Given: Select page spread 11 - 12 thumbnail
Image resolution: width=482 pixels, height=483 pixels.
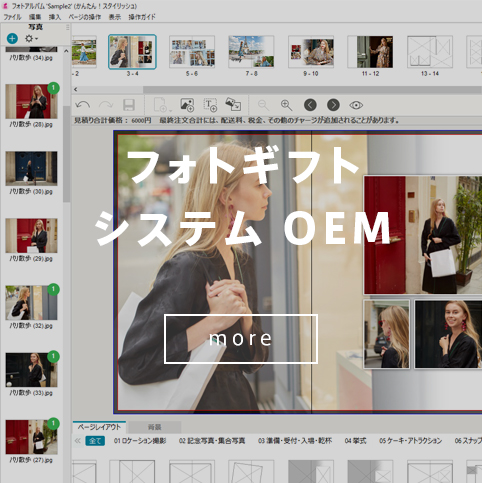Looking at the screenshot, I should [370, 52].
